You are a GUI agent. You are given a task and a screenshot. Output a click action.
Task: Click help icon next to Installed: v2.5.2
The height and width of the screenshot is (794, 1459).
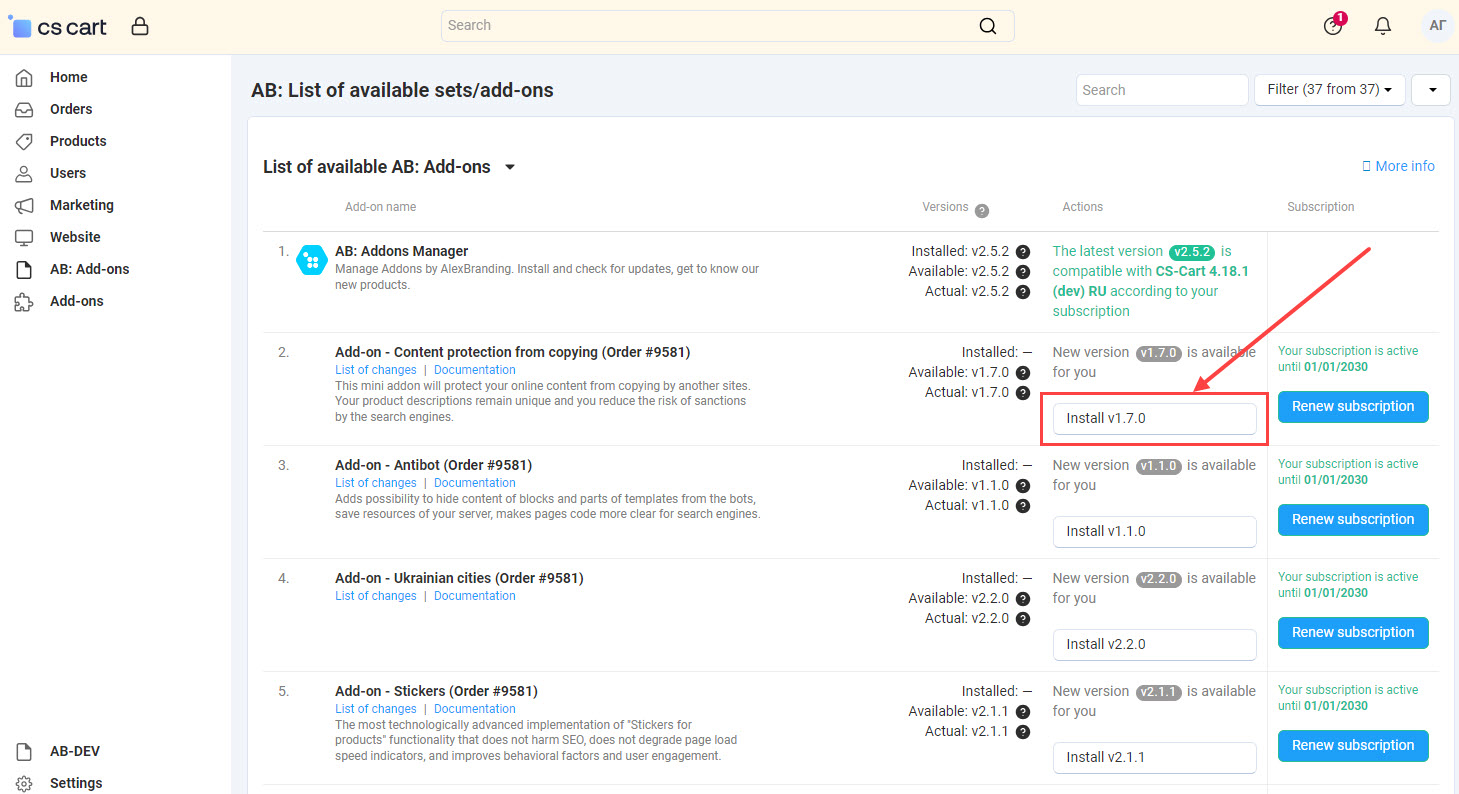click(1022, 252)
